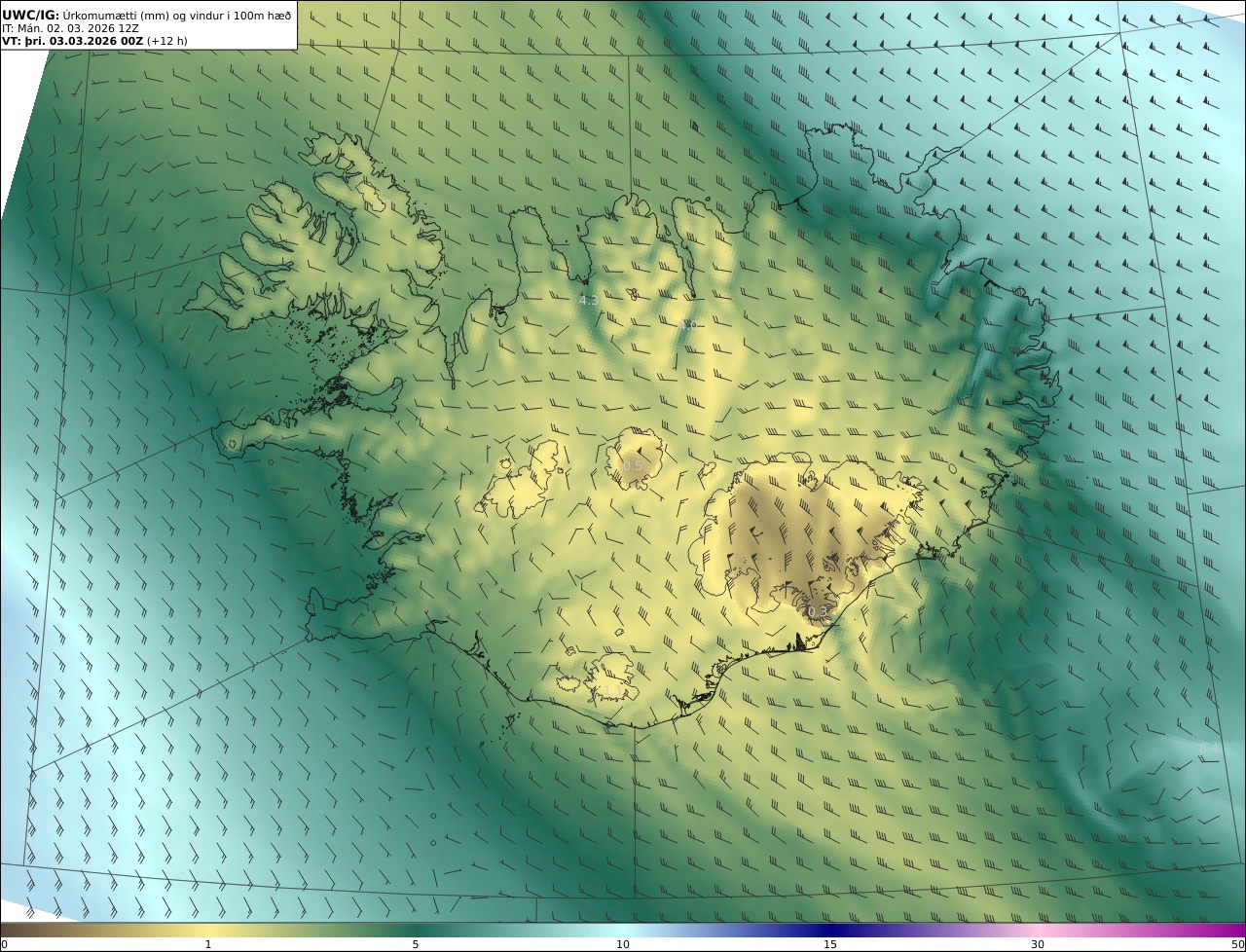Click the "0" tick on the color scale

(4, 944)
